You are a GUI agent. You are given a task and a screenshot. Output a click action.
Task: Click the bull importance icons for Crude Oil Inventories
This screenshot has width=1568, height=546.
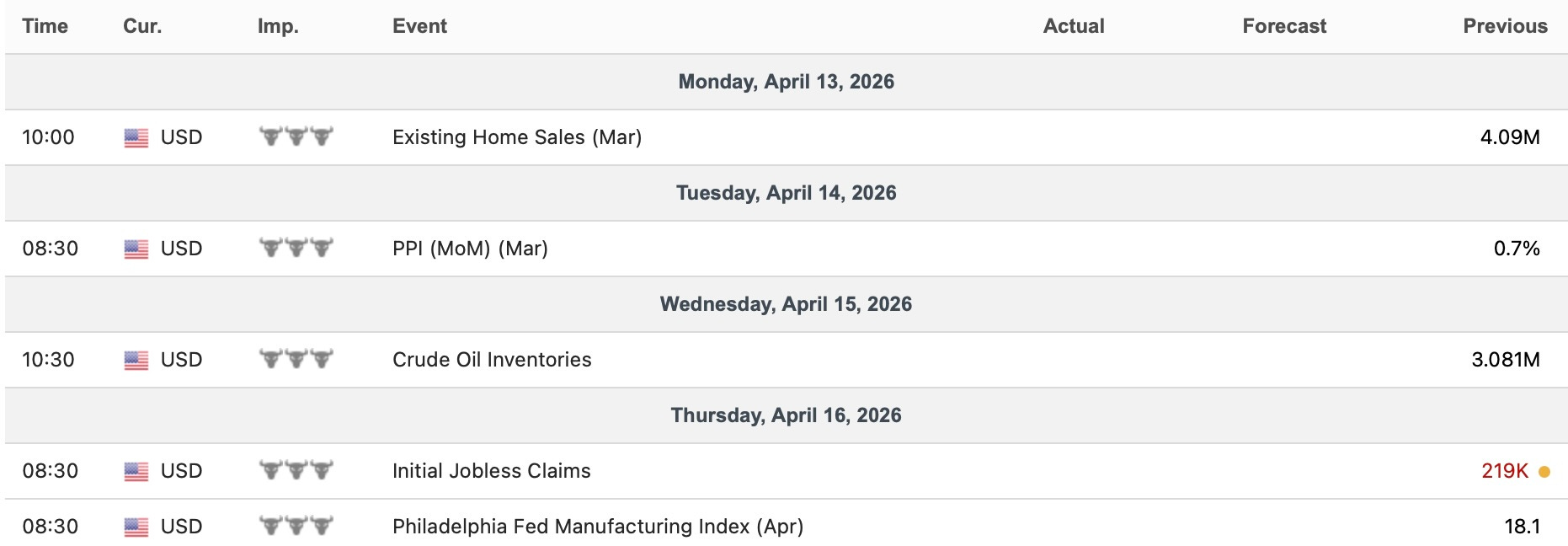(x=296, y=359)
